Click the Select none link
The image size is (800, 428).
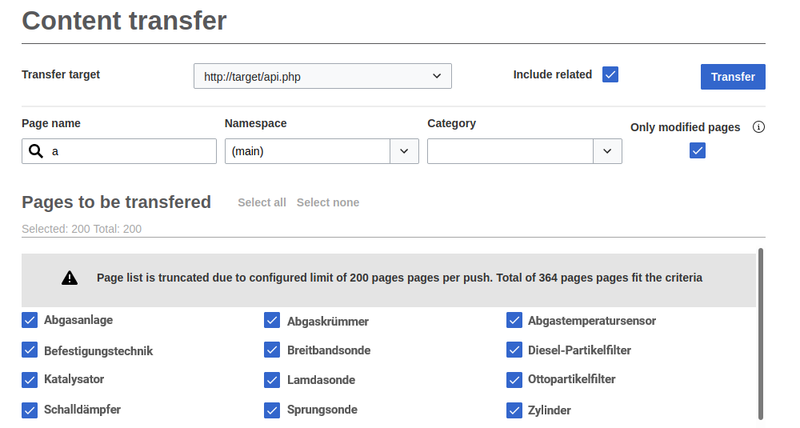(x=328, y=203)
